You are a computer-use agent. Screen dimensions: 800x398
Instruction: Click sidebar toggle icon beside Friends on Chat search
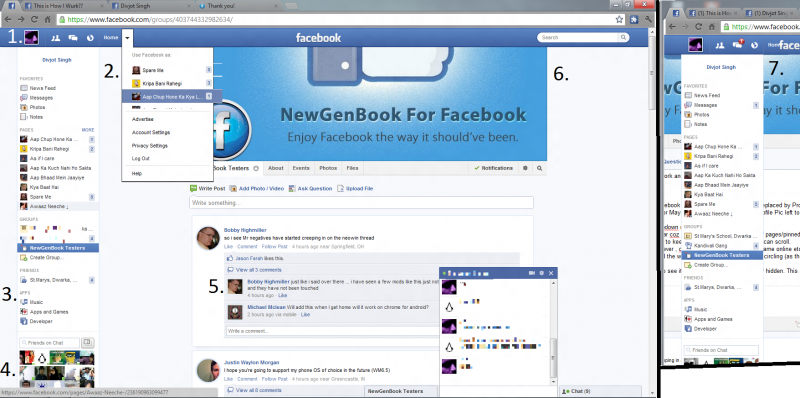[87, 342]
